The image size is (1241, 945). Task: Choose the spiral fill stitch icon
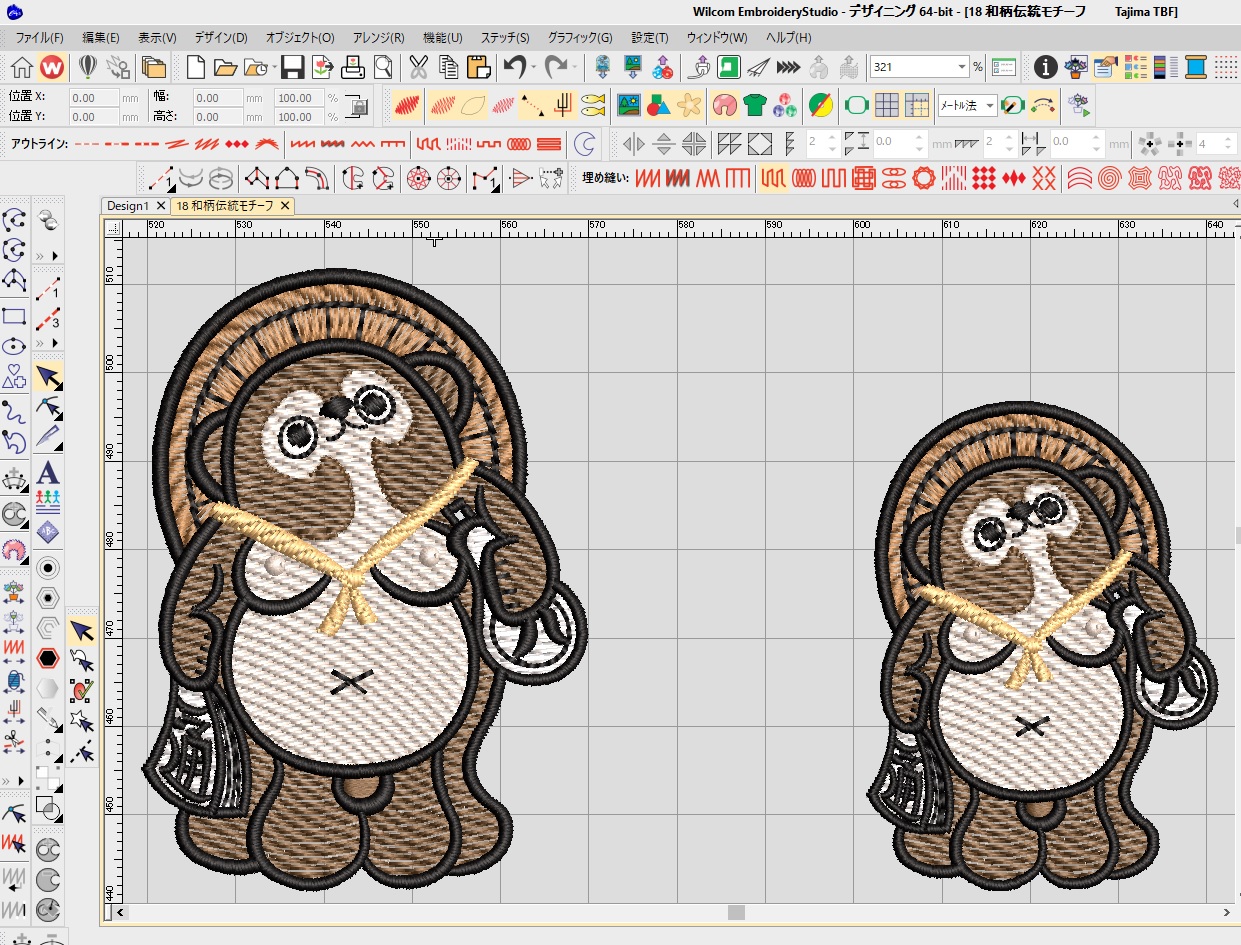(x=1108, y=179)
